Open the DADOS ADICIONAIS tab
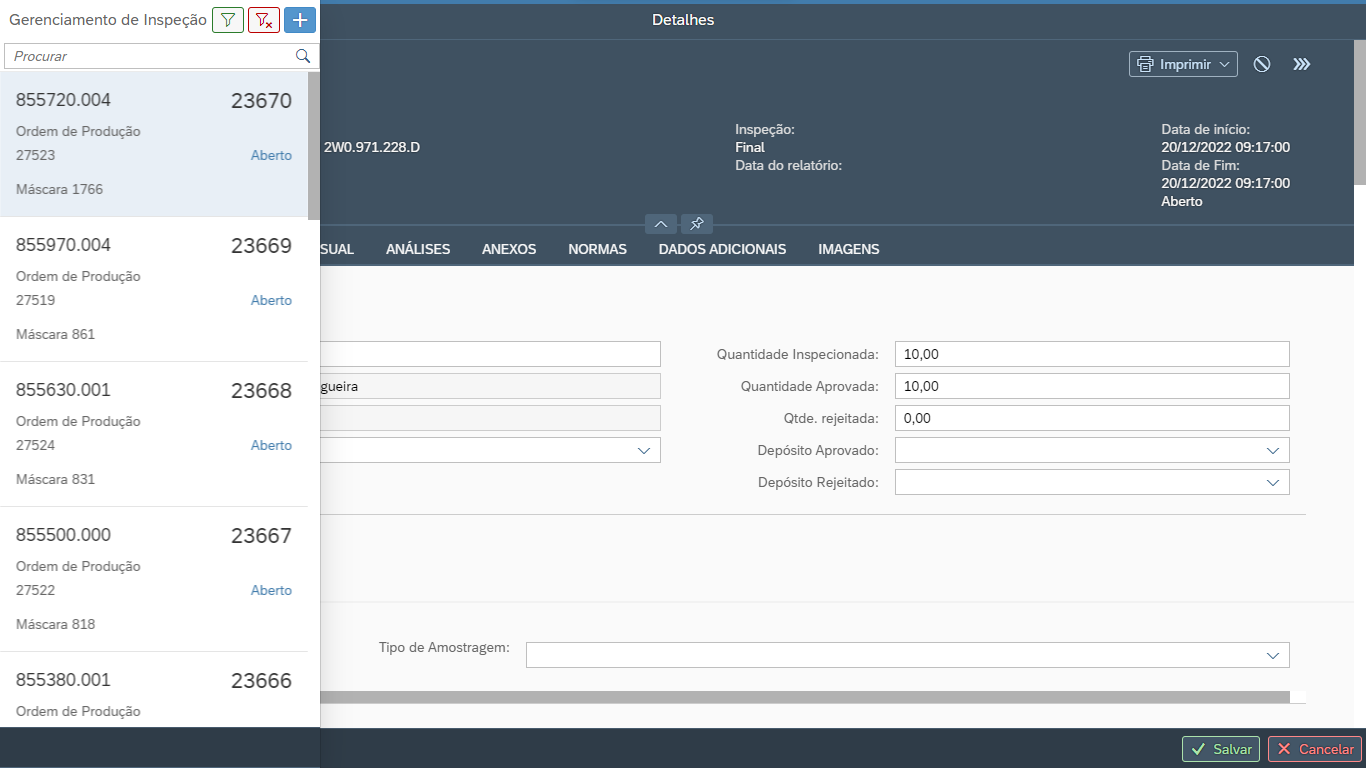This screenshot has height=768, width=1366. click(x=722, y=249)
